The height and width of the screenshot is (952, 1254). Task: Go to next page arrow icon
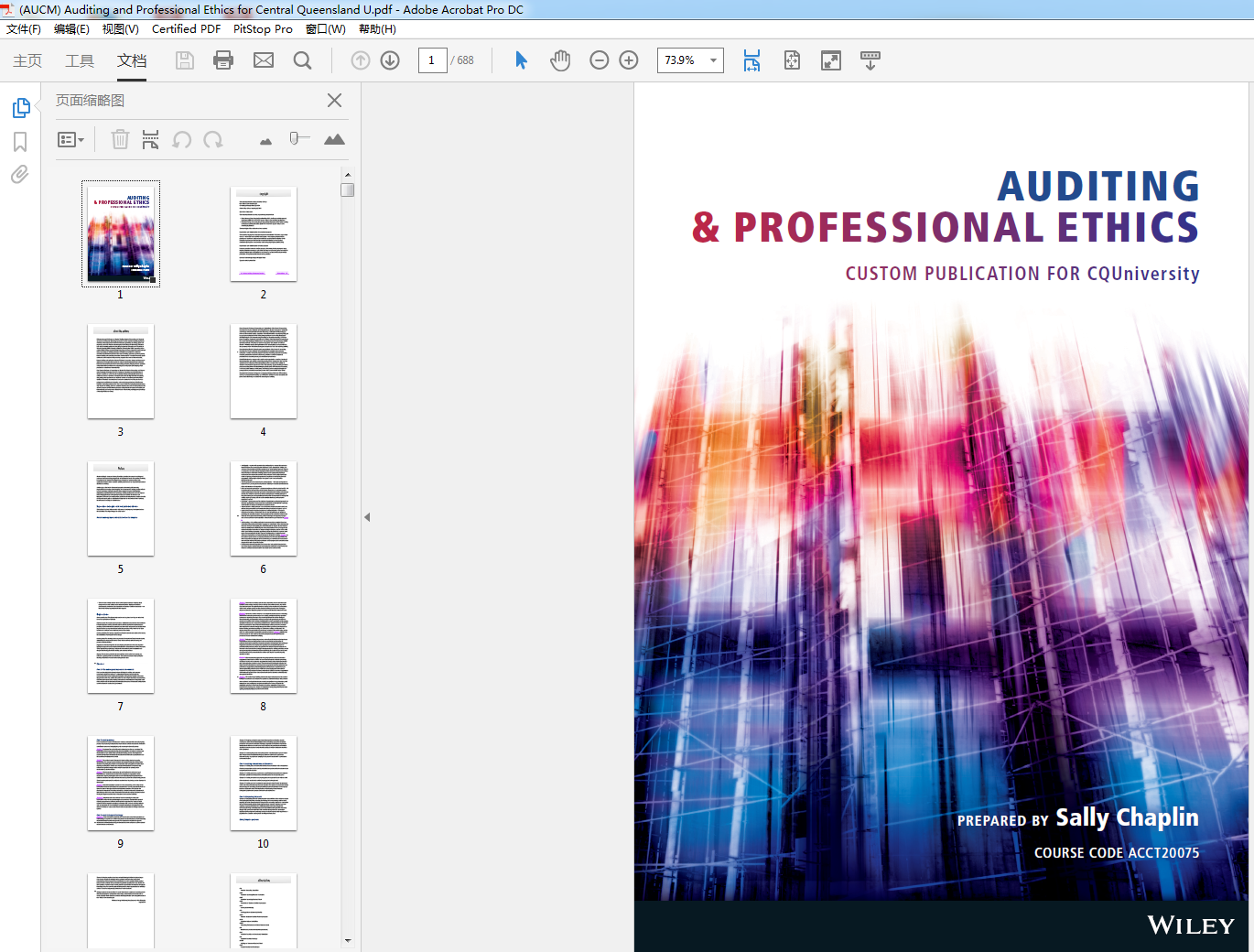click(x=390, y=60)
